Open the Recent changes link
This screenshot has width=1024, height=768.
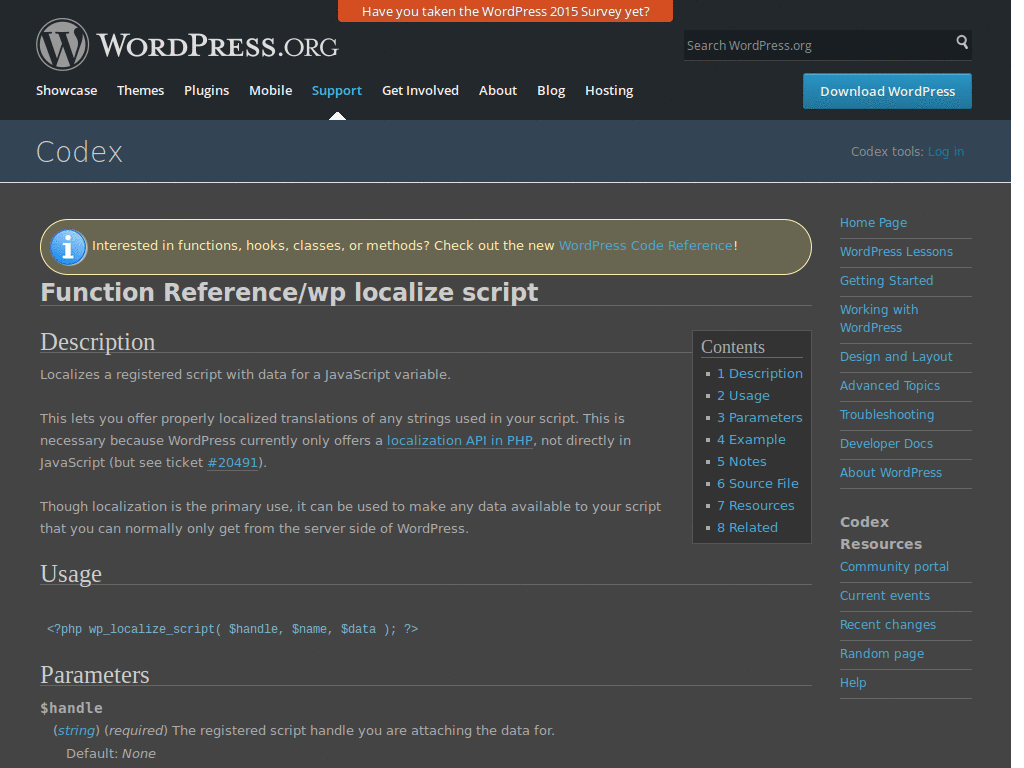888,625
